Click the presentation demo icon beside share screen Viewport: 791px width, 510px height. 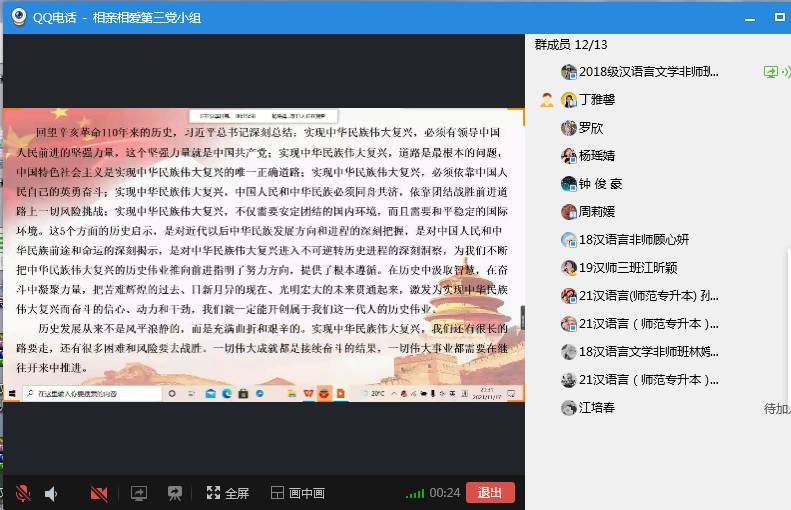tap(175, 493)
